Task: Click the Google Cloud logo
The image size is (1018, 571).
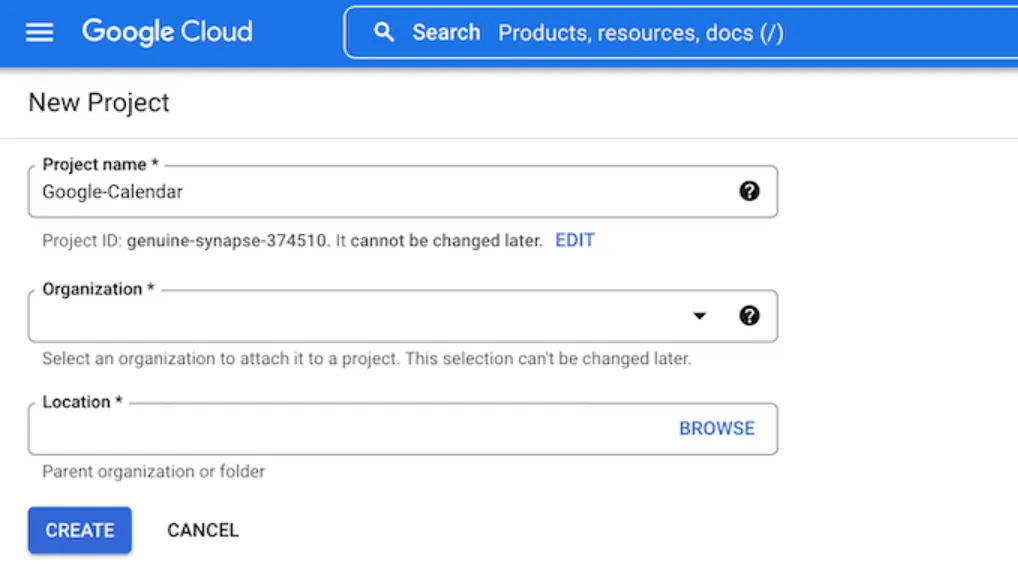Action: click(167, 32)
